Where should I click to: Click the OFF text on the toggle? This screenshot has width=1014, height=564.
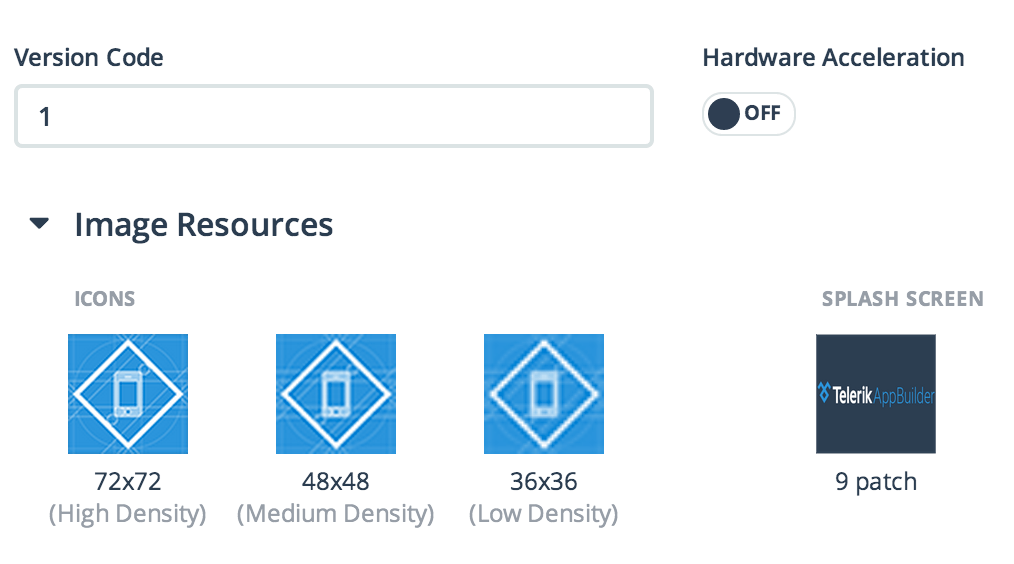click(762, 114)
